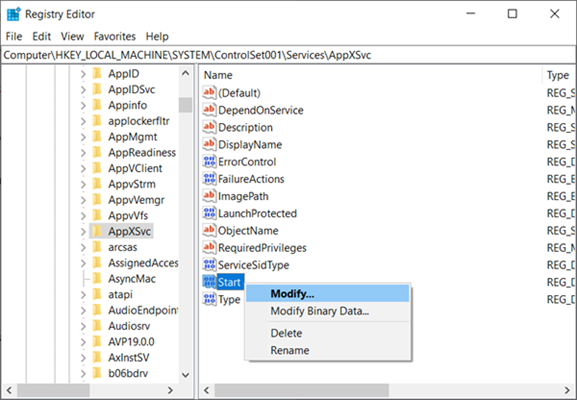Select the LaunchProtected DWORD icon
This screenshot has width=577, height=400.
point(209,213)
